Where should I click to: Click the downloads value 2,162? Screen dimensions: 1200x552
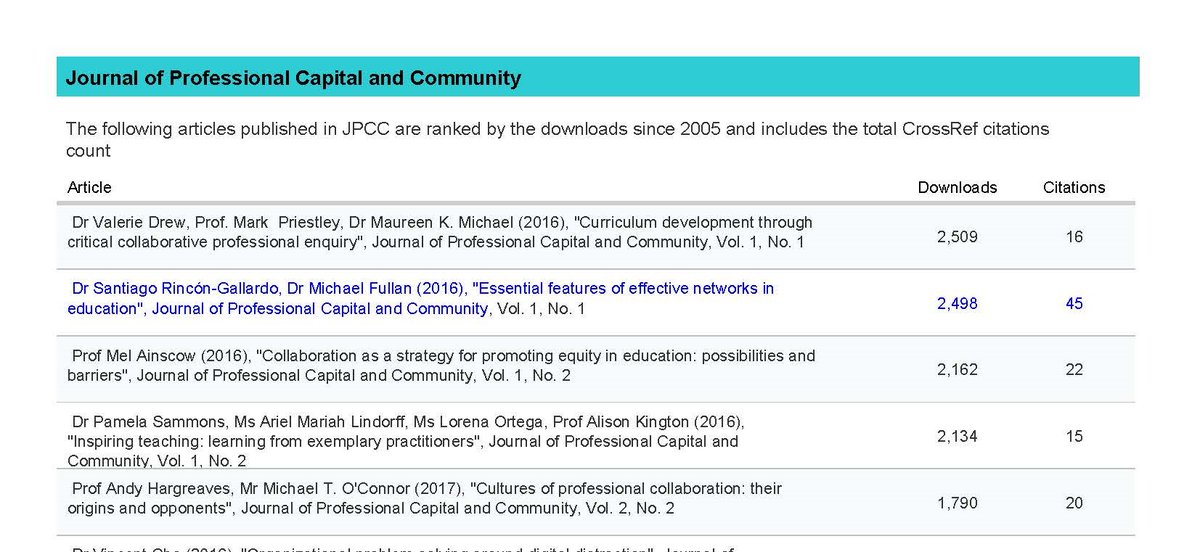coord(957,369)
